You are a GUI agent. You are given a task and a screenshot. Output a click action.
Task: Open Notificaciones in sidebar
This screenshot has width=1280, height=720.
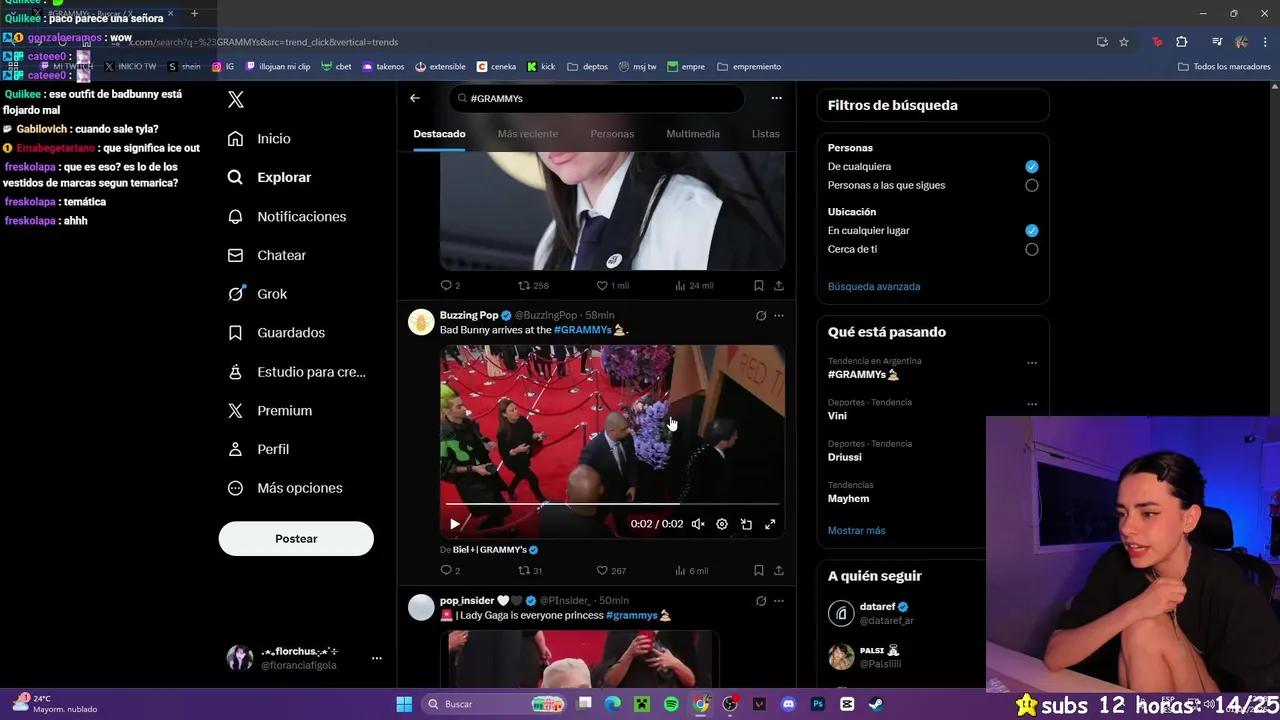click(286, 216)
